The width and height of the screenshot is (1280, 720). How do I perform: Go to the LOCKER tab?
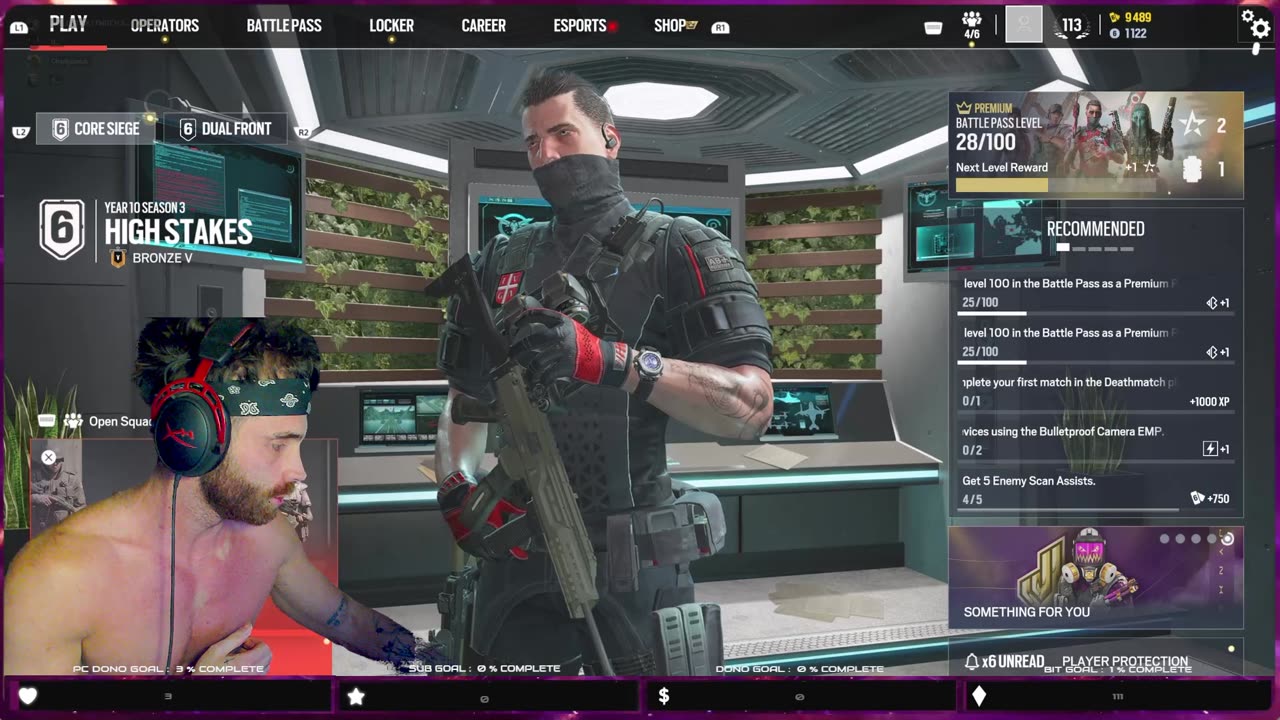point(391,26)
